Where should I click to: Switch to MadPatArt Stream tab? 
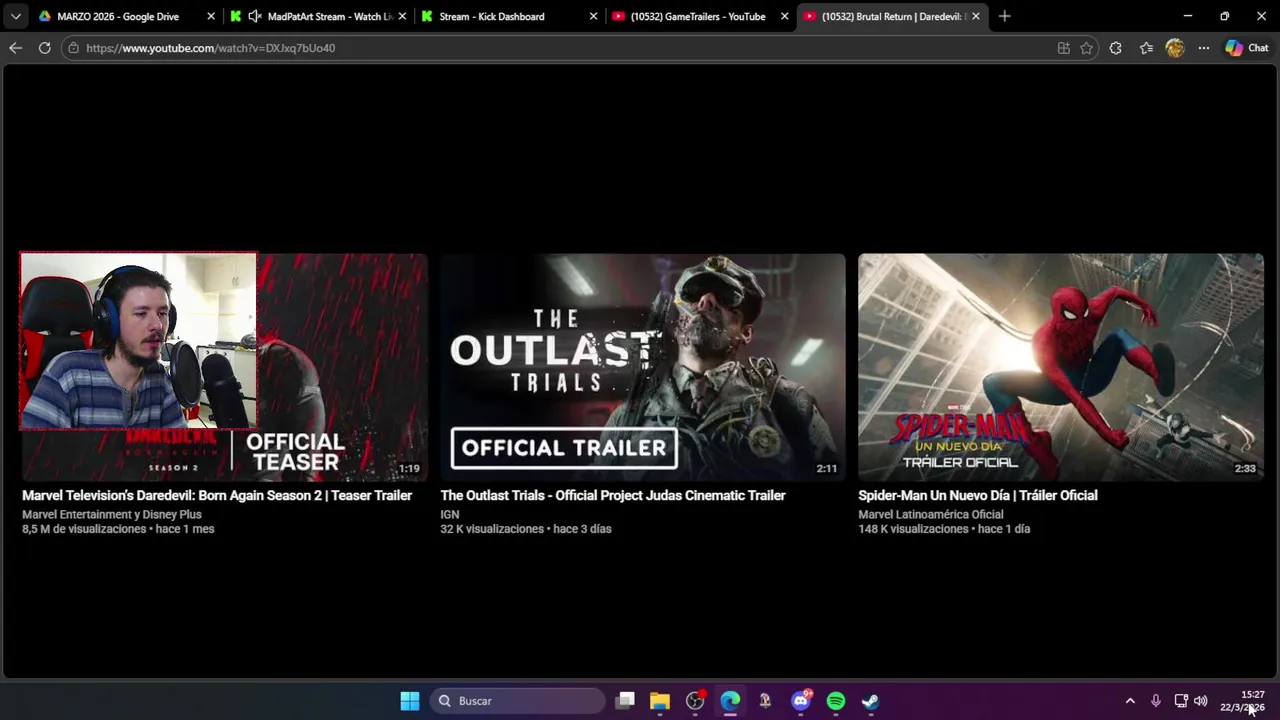pyautogui.click(x=330, y=16)
